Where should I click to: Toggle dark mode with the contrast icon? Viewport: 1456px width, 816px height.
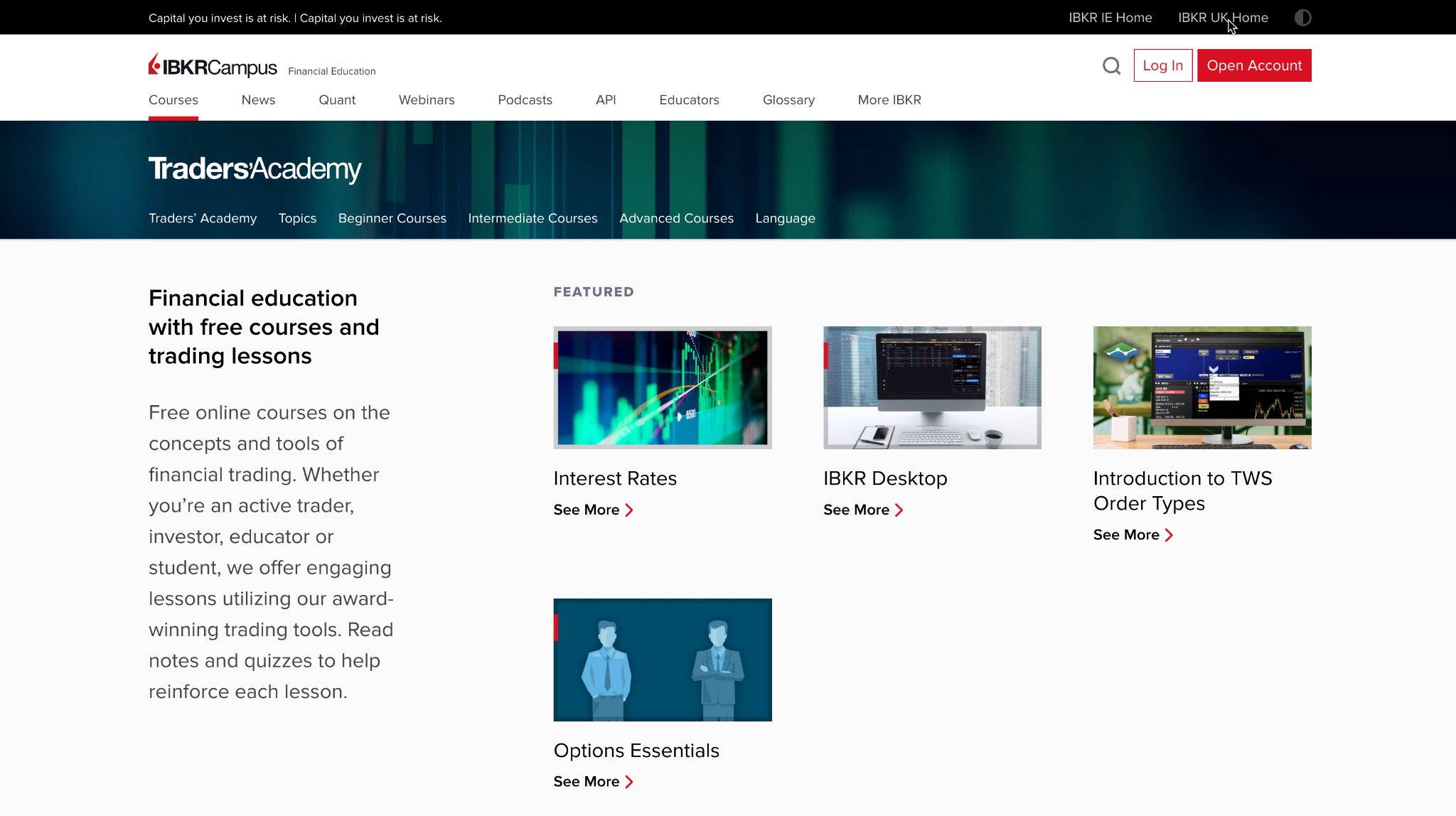click(1302, 17)
